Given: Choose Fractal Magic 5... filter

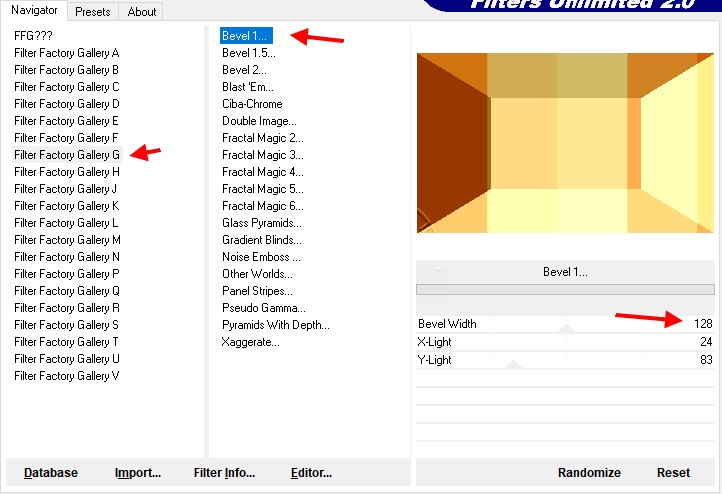Looking at the screenshot, I should coord(262,189).
